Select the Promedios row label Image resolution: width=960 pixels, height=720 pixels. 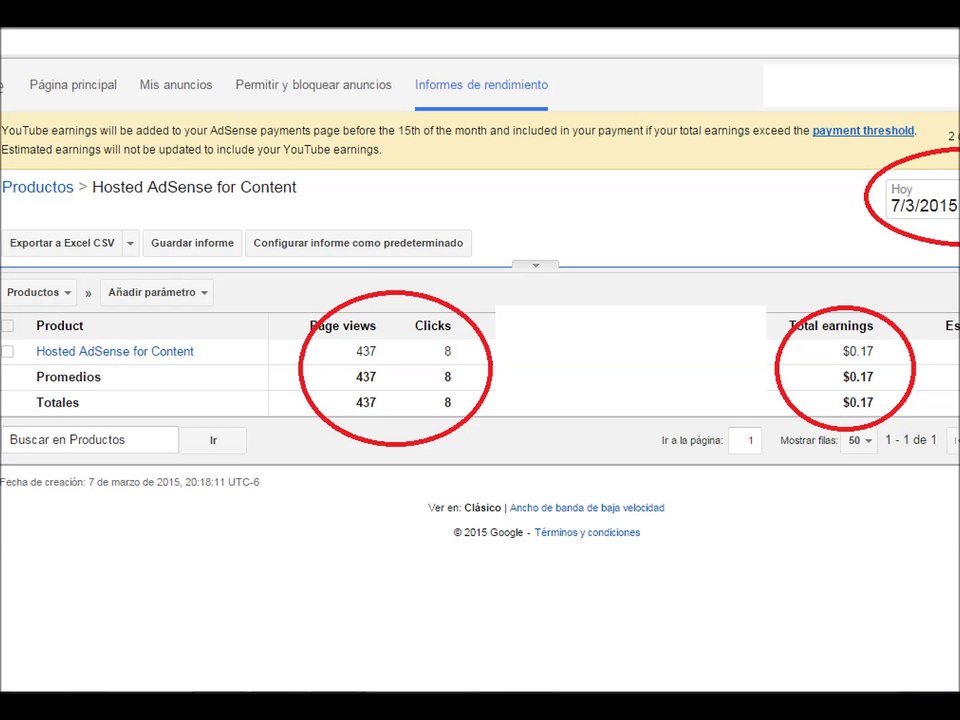pyautogui.click(x=69, y=377)
